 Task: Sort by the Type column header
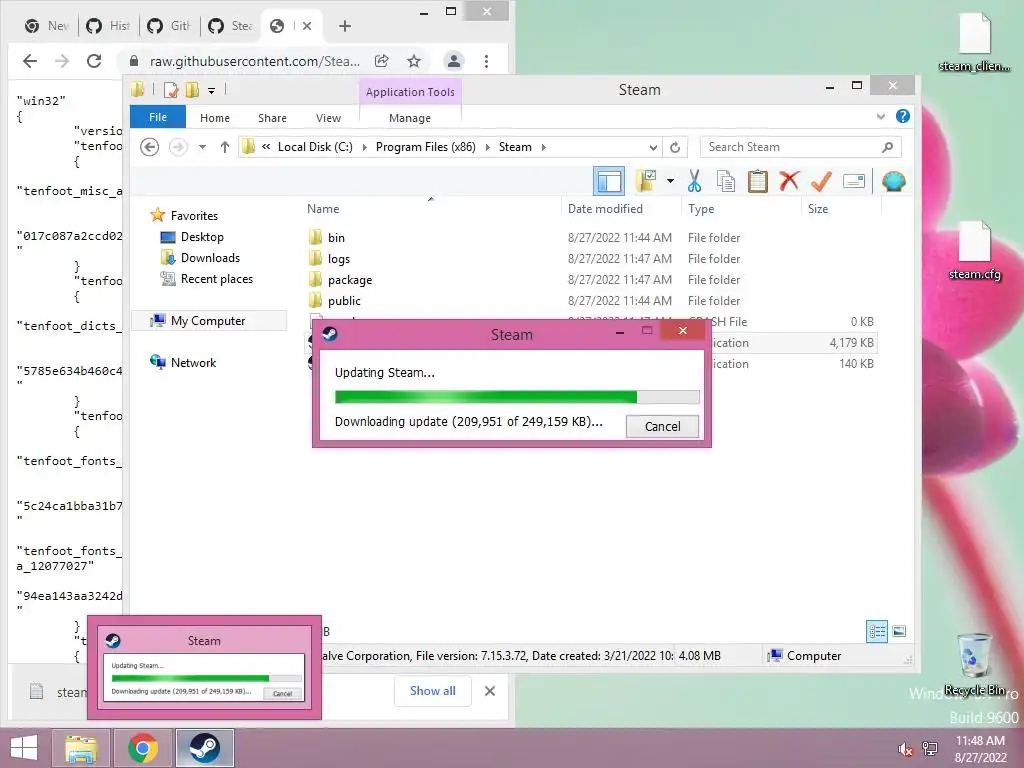coord(741,208)
